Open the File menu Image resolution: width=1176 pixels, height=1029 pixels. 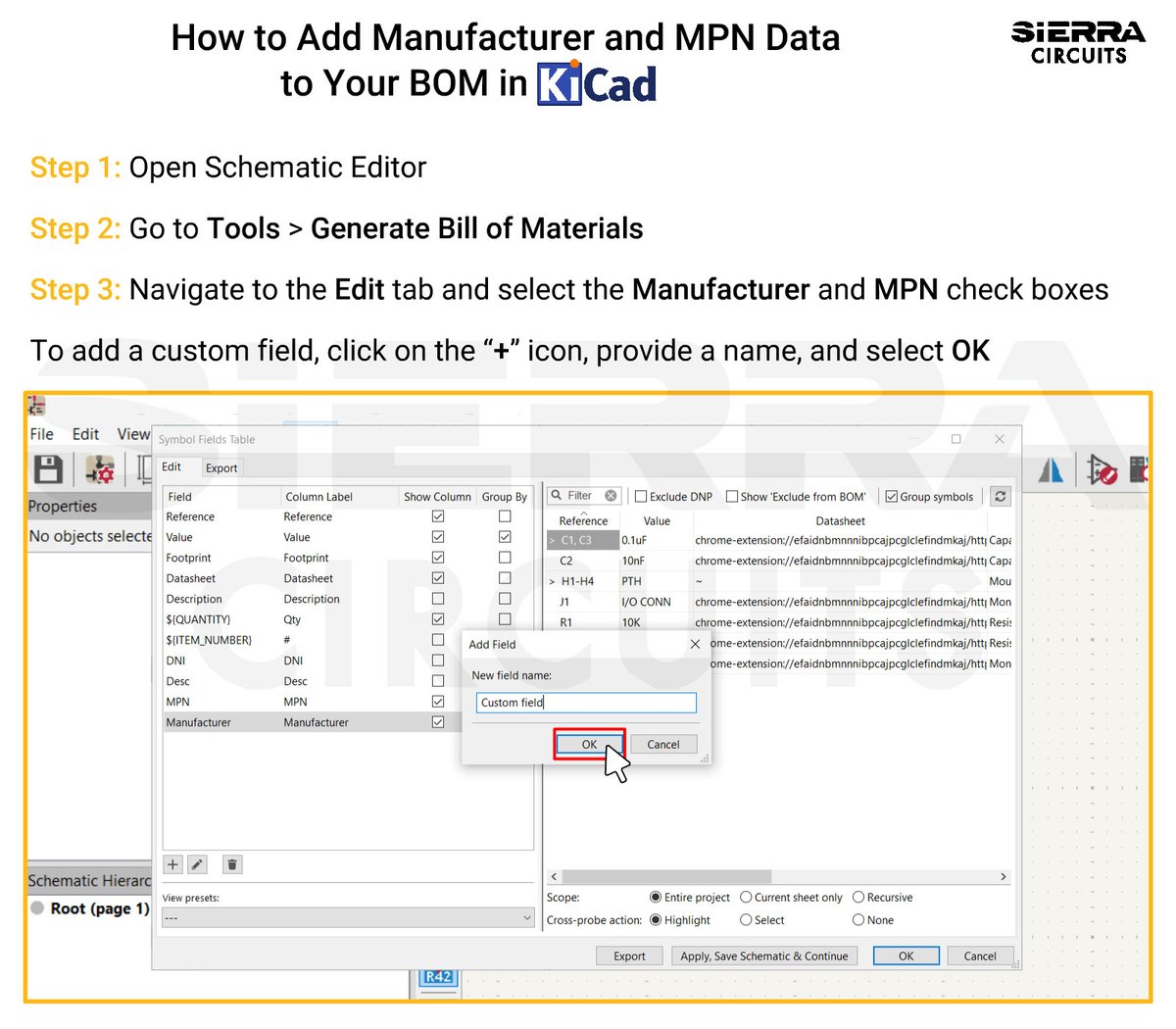[x=41, y=434]
